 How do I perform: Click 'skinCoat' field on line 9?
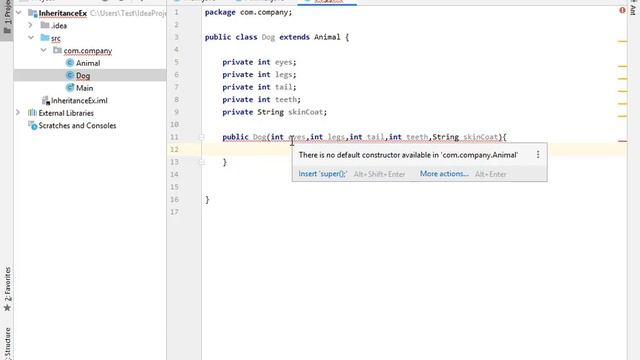(305, 112)
